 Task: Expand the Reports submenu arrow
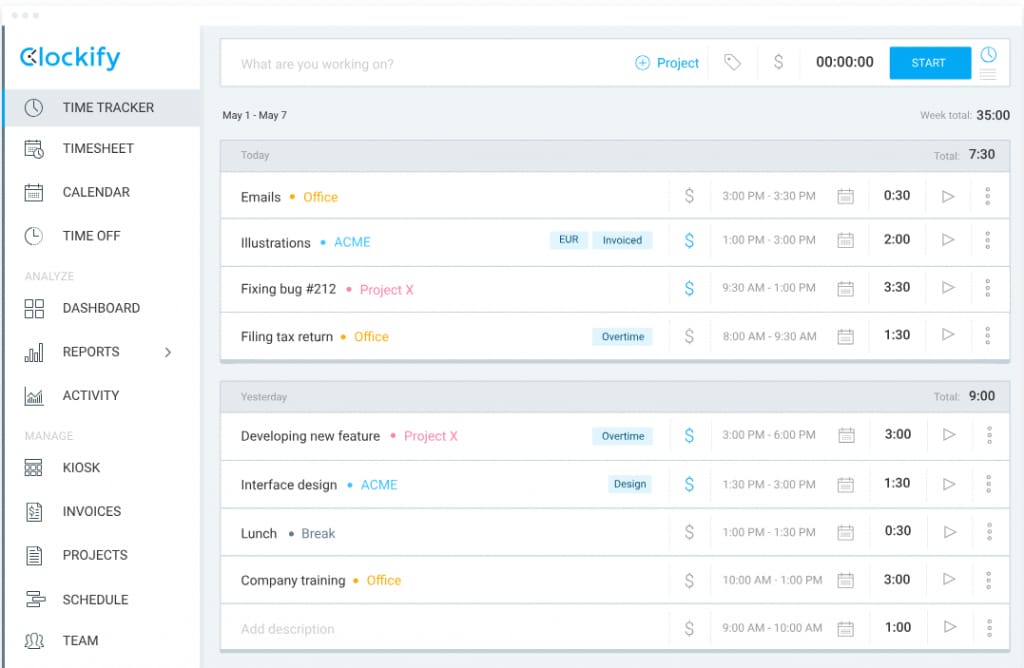168,352
